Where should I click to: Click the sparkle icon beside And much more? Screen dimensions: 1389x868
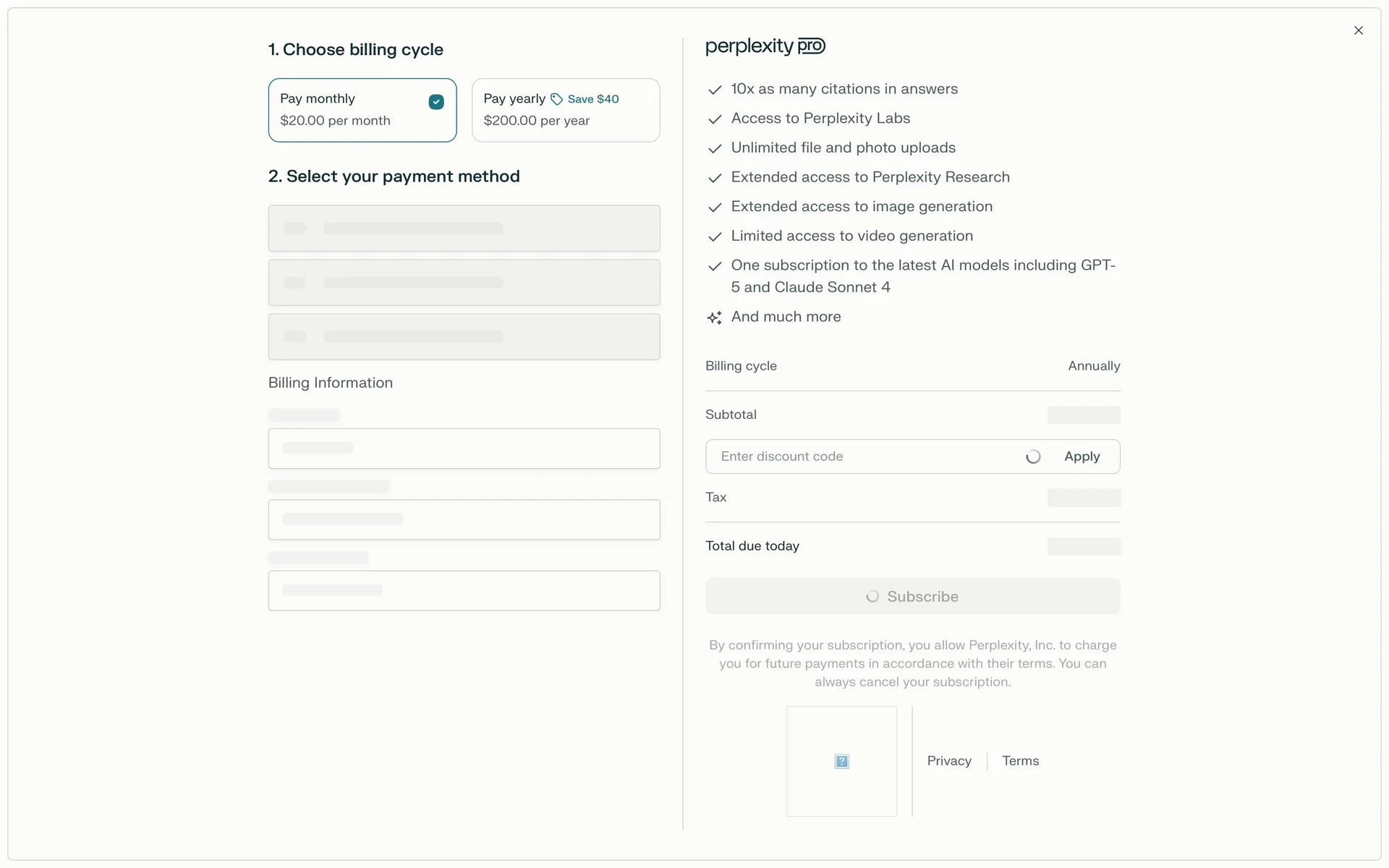715,318
